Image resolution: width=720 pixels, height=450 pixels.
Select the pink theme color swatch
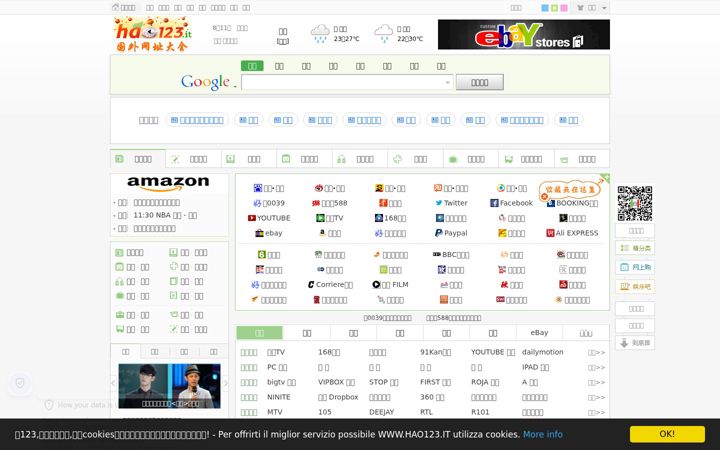[x=564, y=8]
